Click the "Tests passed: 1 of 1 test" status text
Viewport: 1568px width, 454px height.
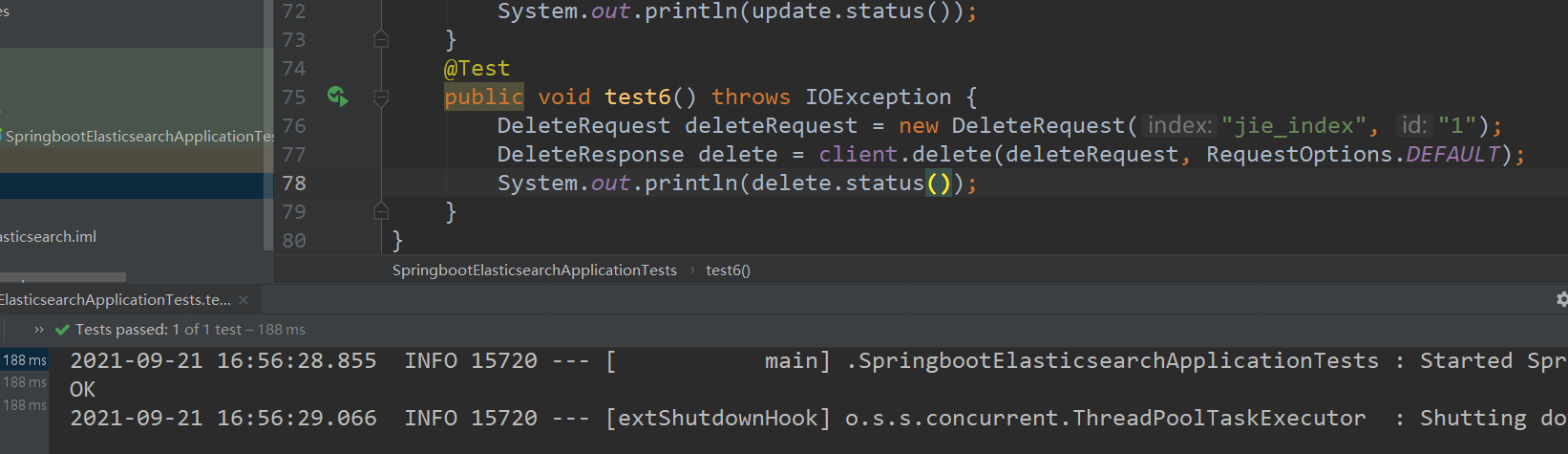159,330
